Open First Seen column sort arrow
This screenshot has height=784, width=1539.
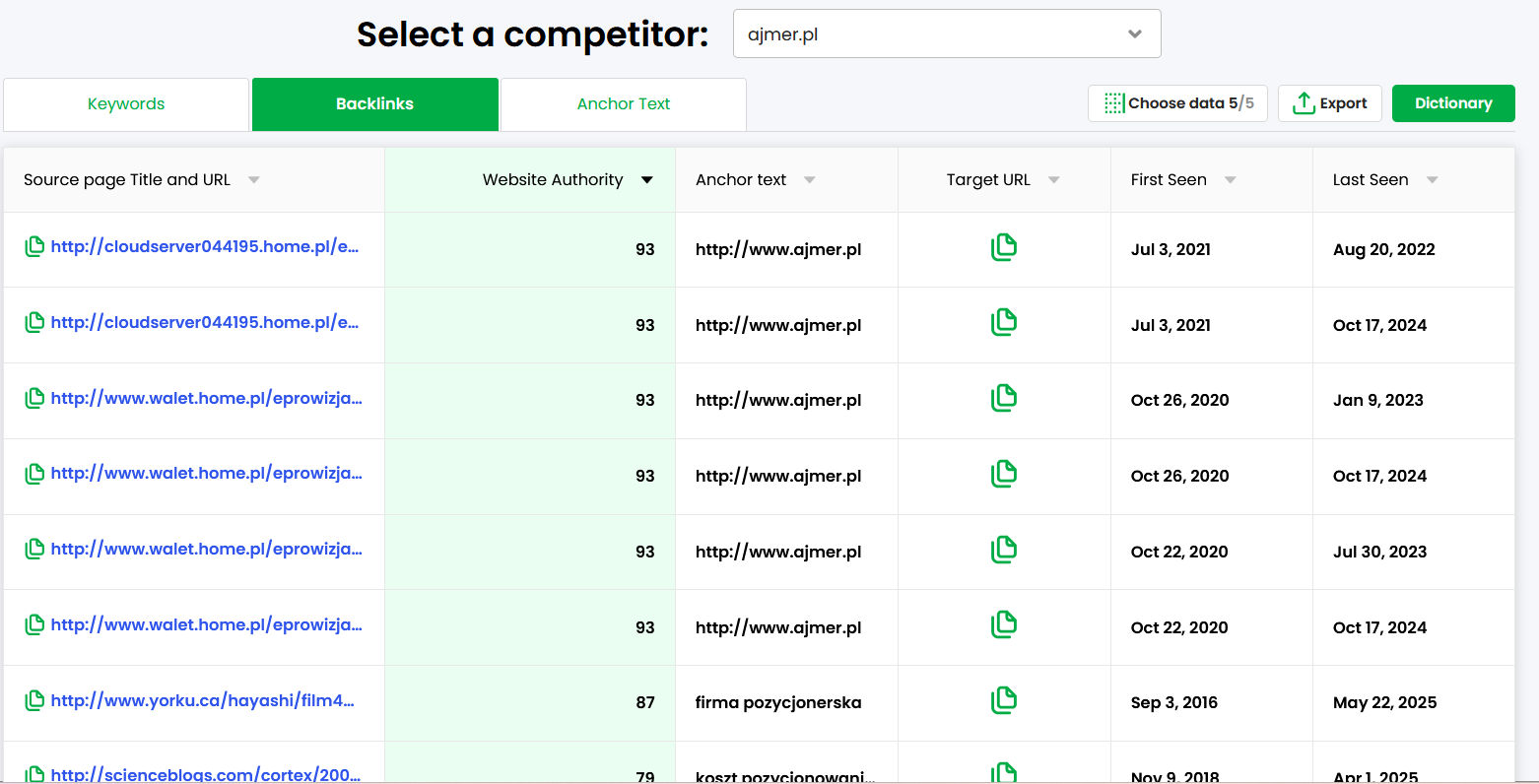click(x=1230, y=180)
